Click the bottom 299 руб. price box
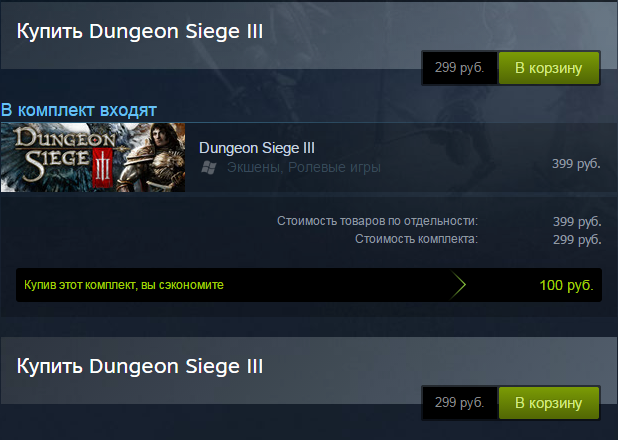The image size is (618, 440). [x=459, y=403]
